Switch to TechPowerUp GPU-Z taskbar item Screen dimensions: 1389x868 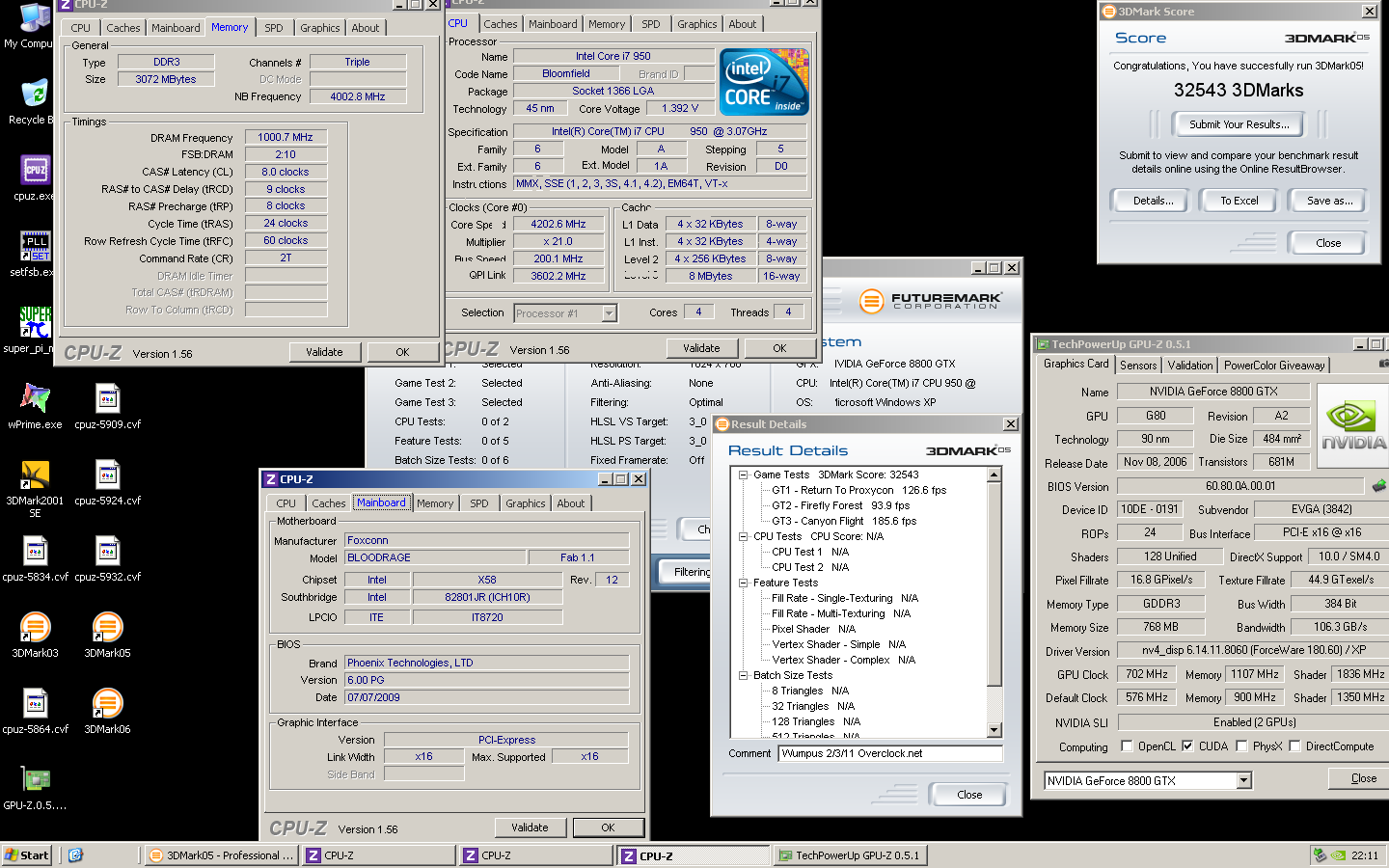(850, 855)
